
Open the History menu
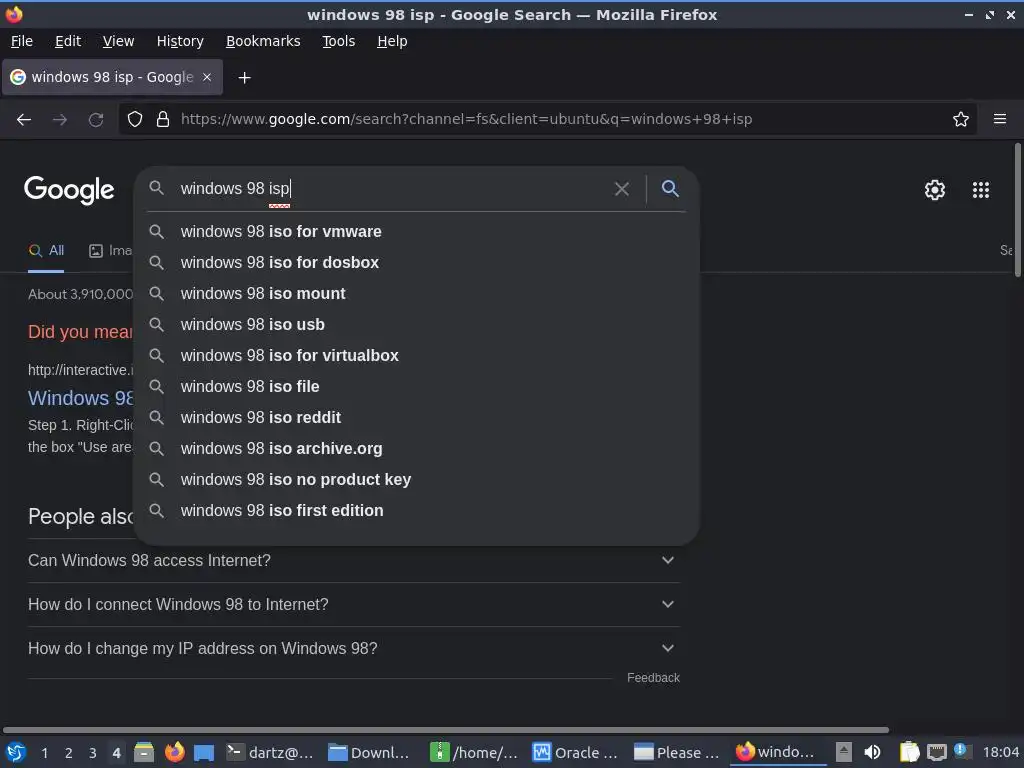pyautogui.click(x=180, y=41)
